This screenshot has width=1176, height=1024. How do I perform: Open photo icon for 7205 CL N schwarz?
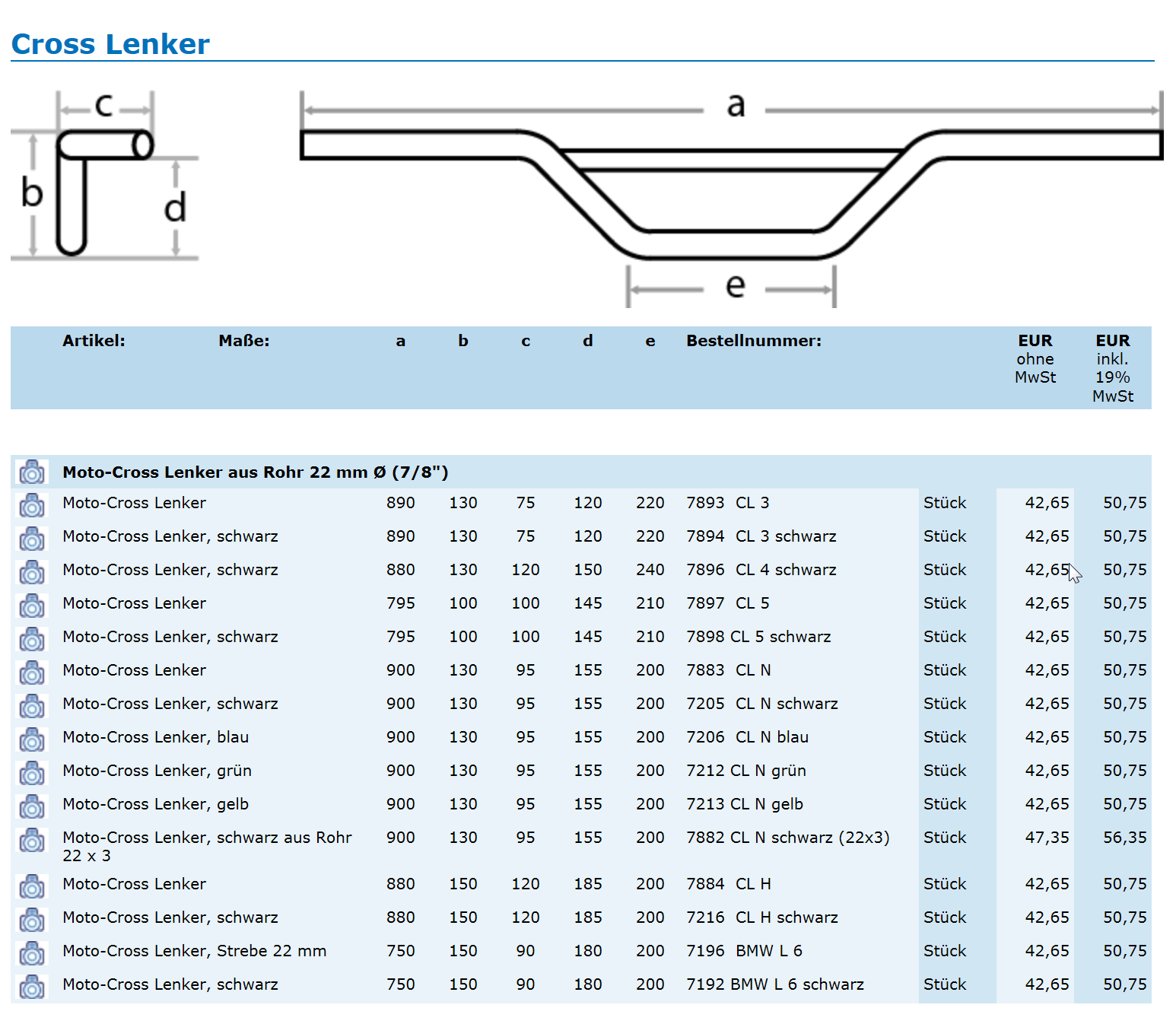(32, 707)
